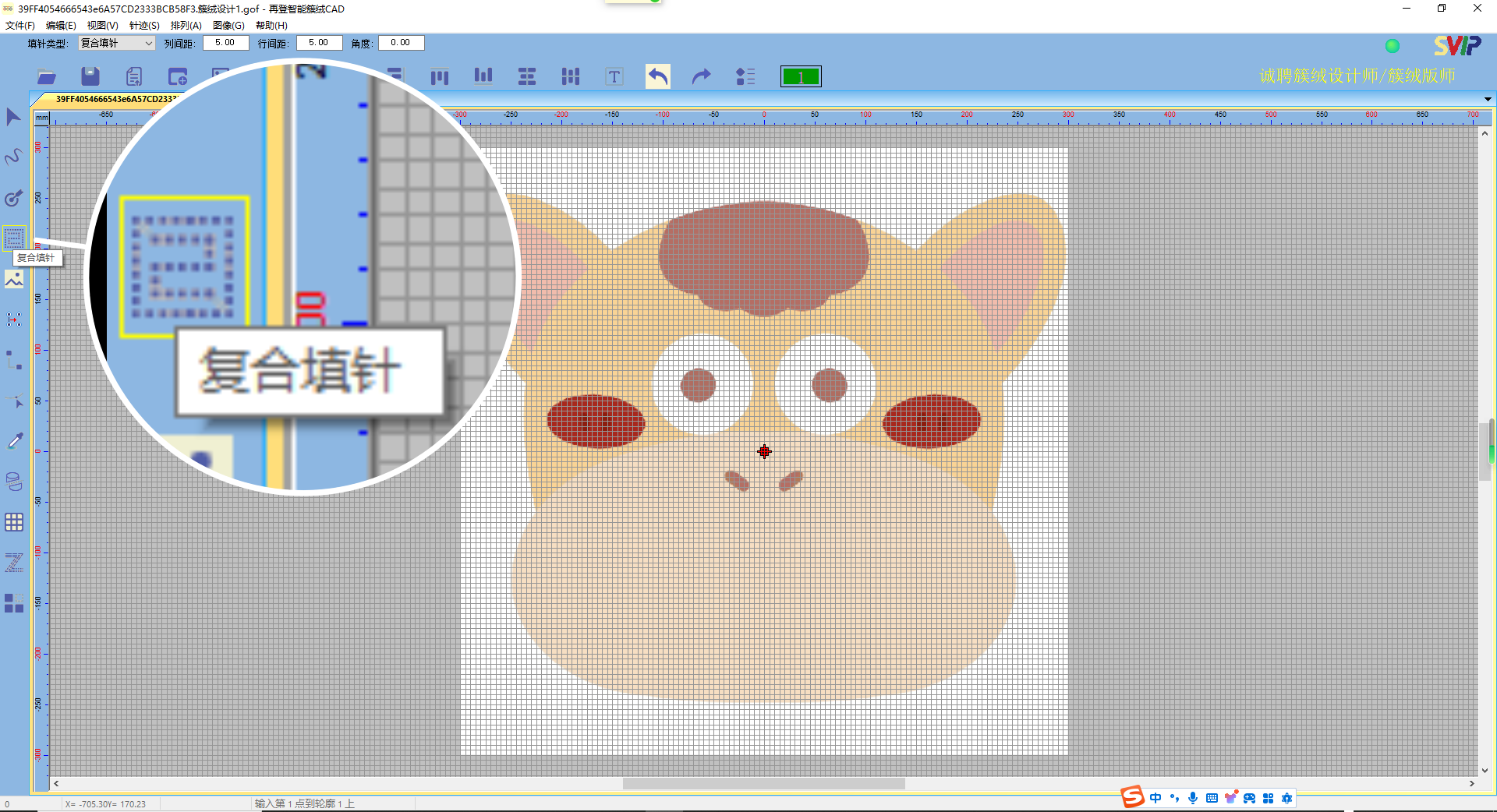Screen dimensions: 1497x812
Task: Select the cylinder slice tool
Action: [14, 482]
